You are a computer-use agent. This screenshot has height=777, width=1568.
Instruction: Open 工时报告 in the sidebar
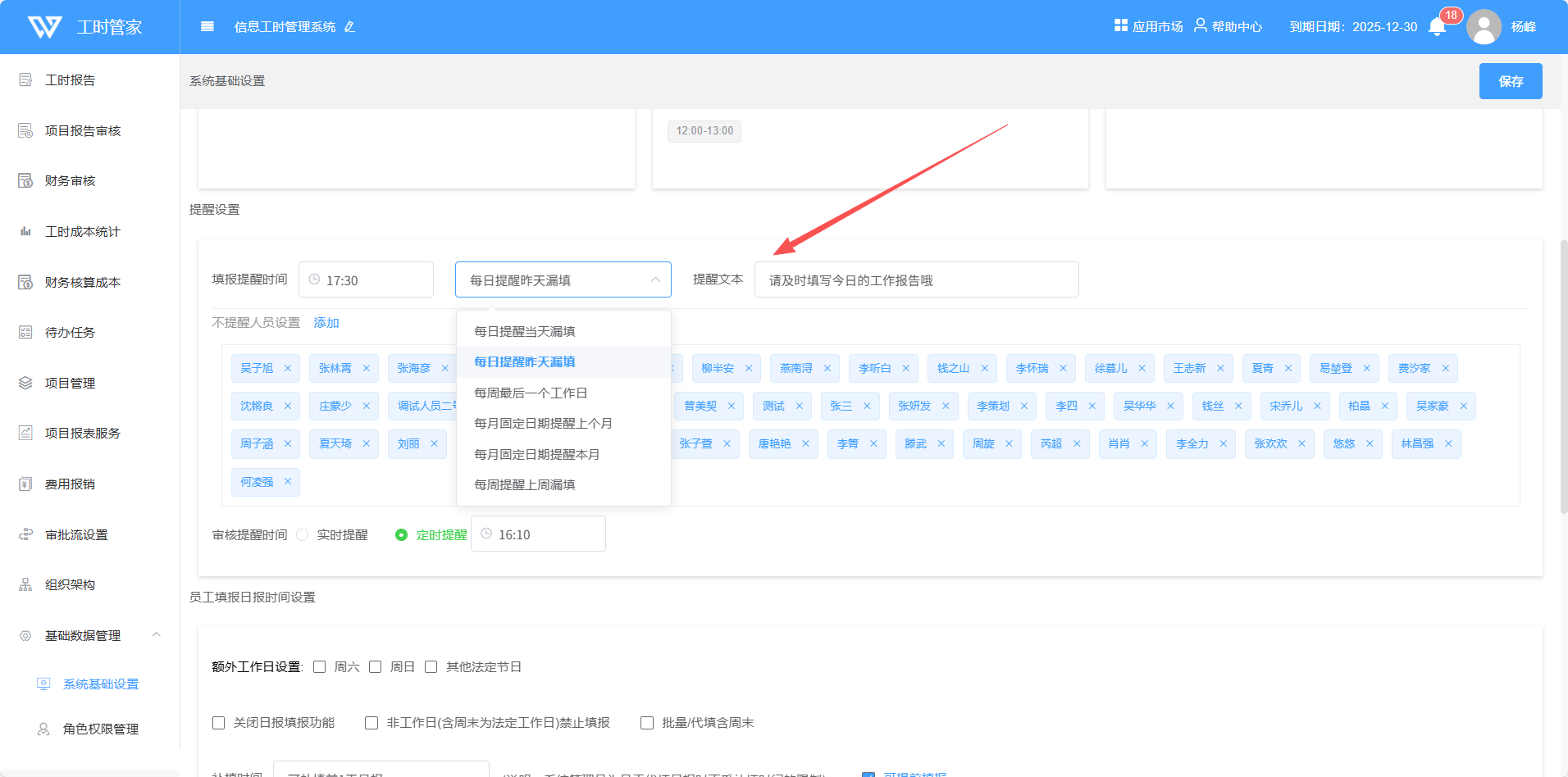[70, 80]
